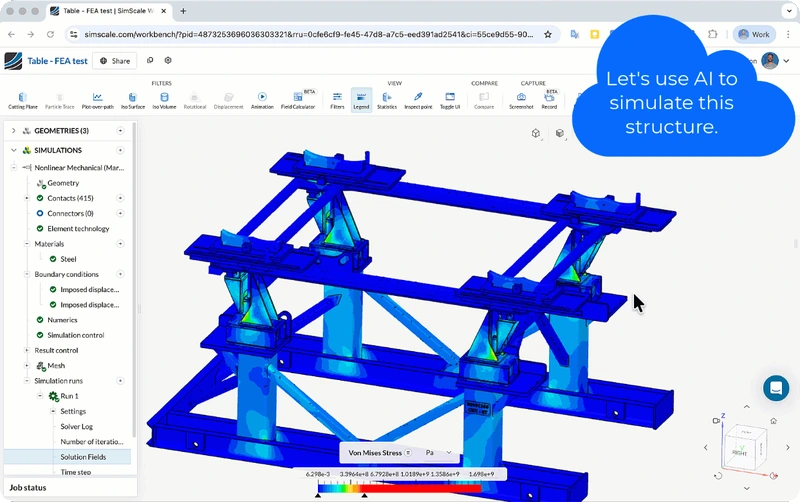Open the Filters panel
Screen dimensions: 800x502
(x=337, y=100)
